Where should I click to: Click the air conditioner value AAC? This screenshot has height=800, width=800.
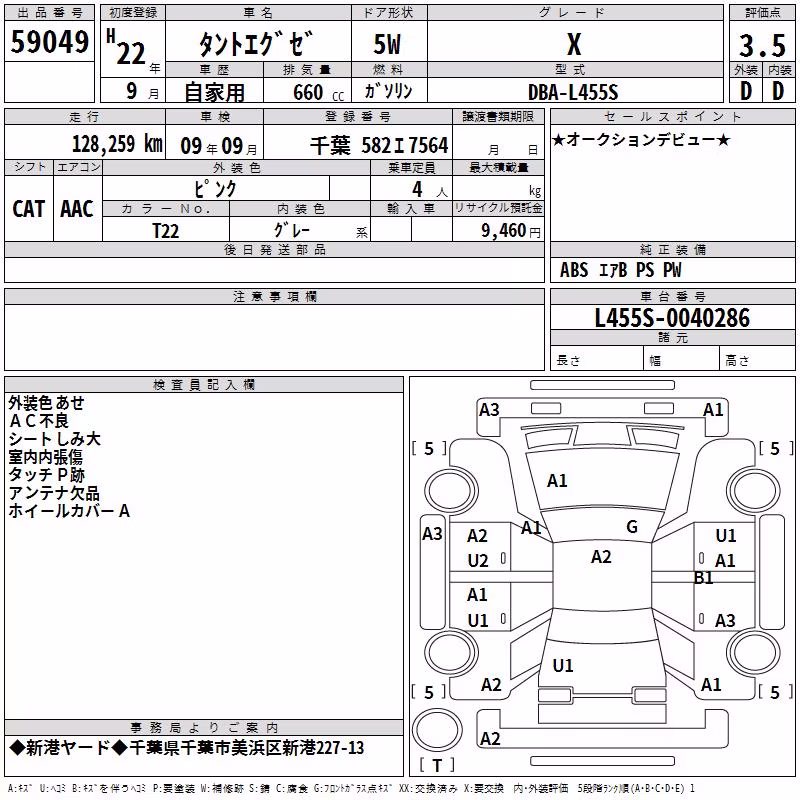[x=77, y=209]
